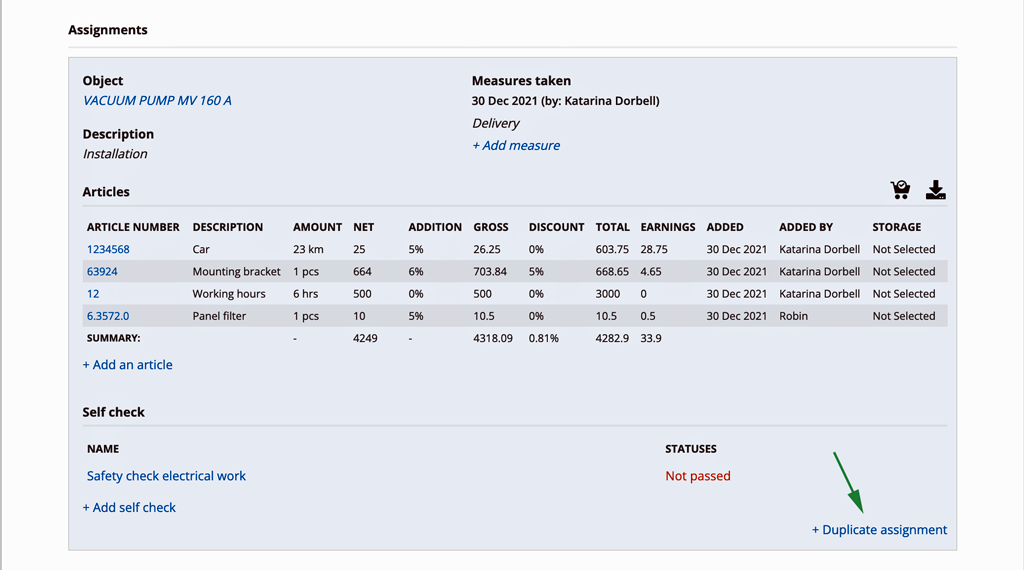Open article number 63924
This screenshot has height=570, width=1024.
point(102,272)
